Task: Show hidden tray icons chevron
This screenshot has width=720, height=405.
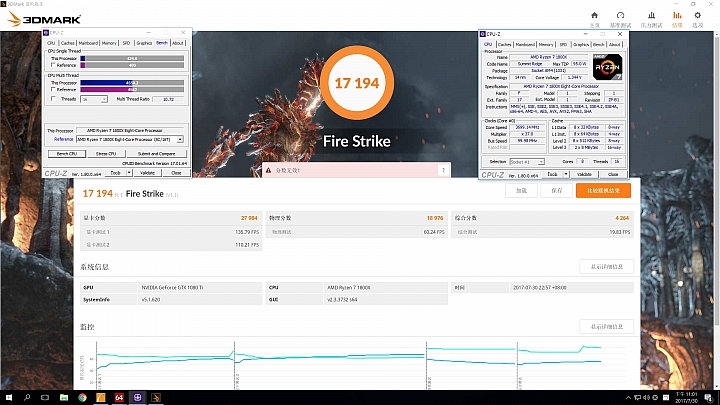Action: [628, 397]
